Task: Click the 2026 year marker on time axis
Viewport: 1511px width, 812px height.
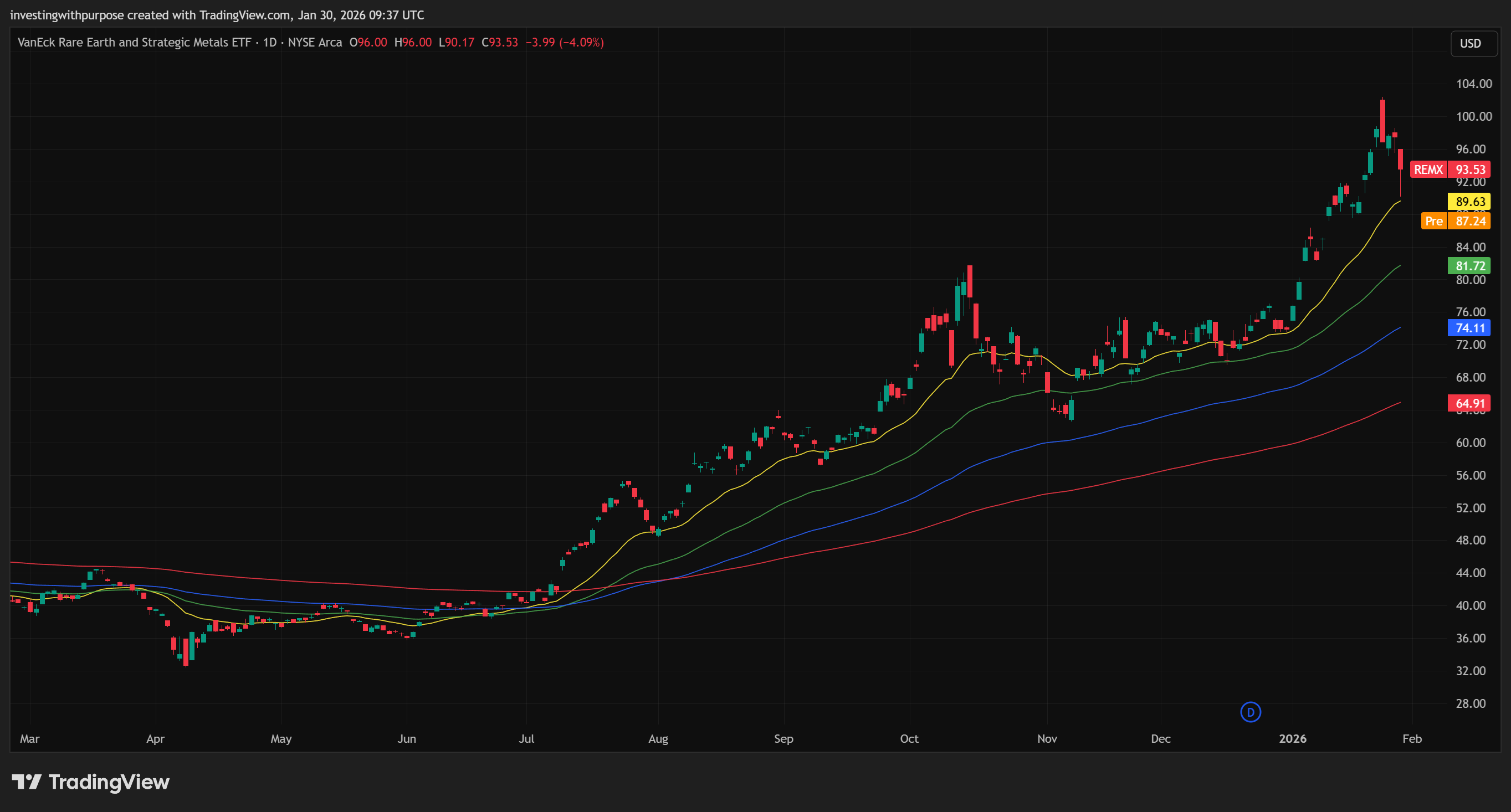Action: click(1292, 739)
